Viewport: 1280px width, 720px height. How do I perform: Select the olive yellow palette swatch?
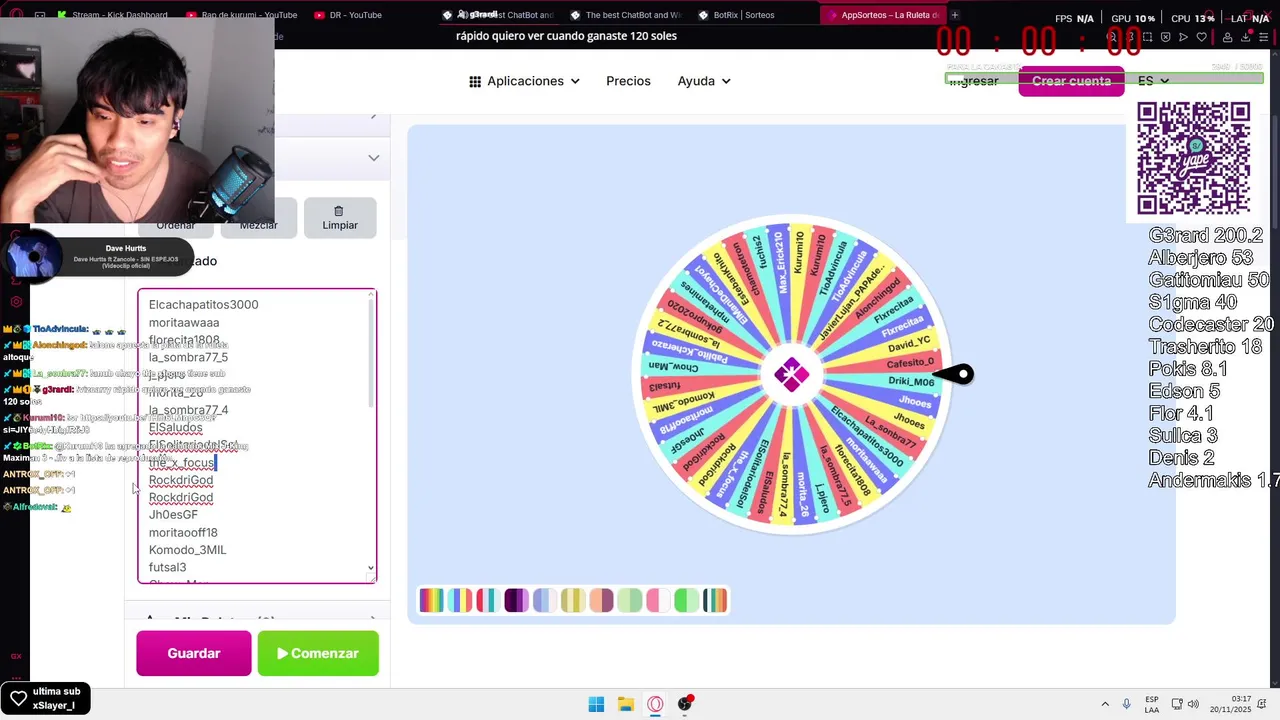click(573, 600)
